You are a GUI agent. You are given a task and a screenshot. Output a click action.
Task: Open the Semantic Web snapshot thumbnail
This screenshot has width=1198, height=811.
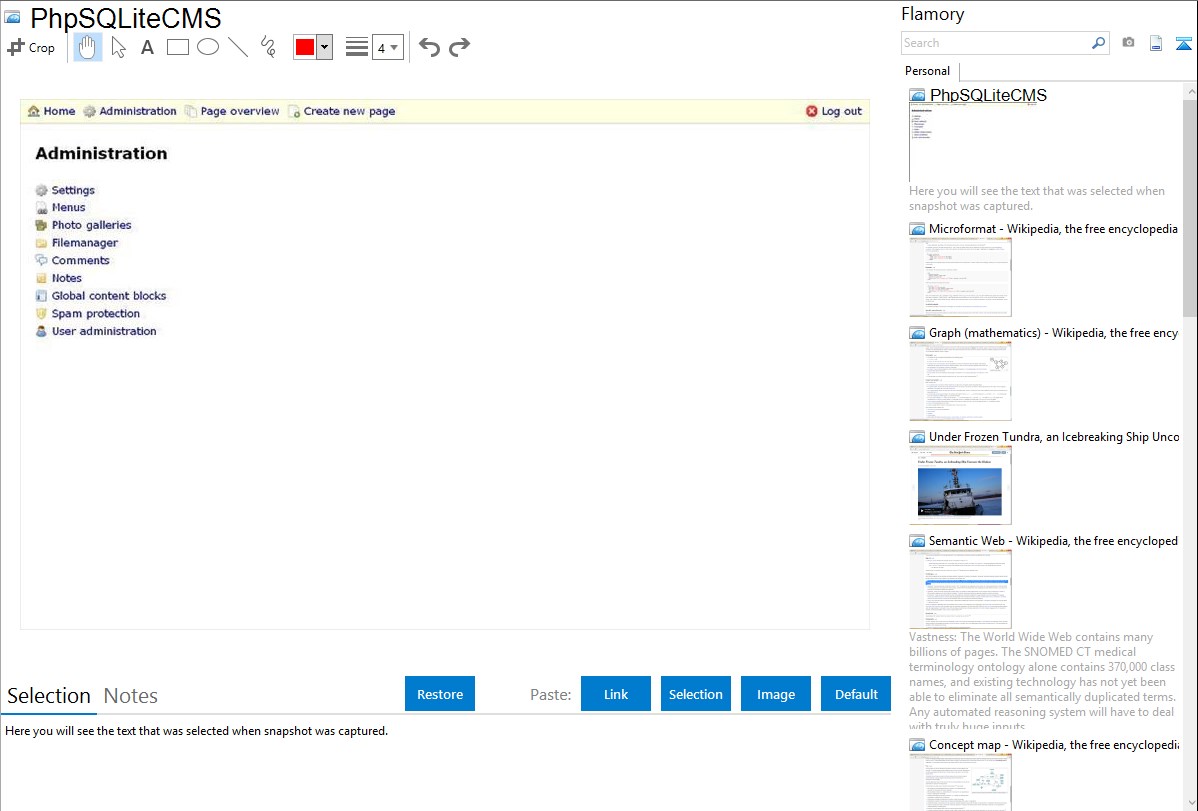[x=960, y=589]
